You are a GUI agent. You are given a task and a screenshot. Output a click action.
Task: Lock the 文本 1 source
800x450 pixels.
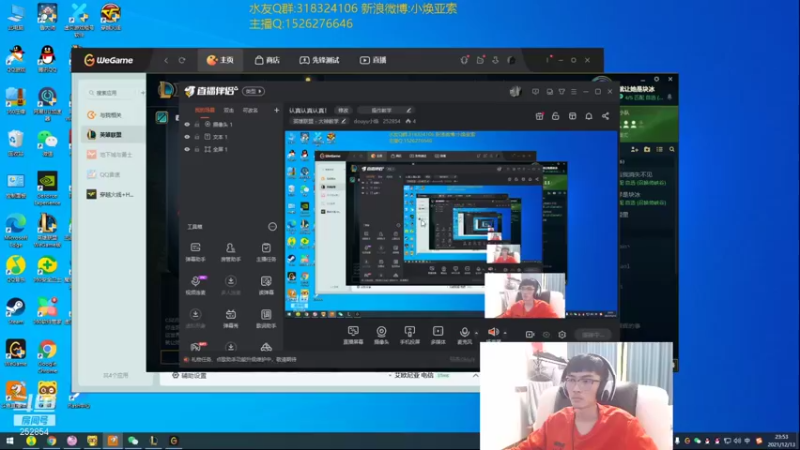point(197,137)
